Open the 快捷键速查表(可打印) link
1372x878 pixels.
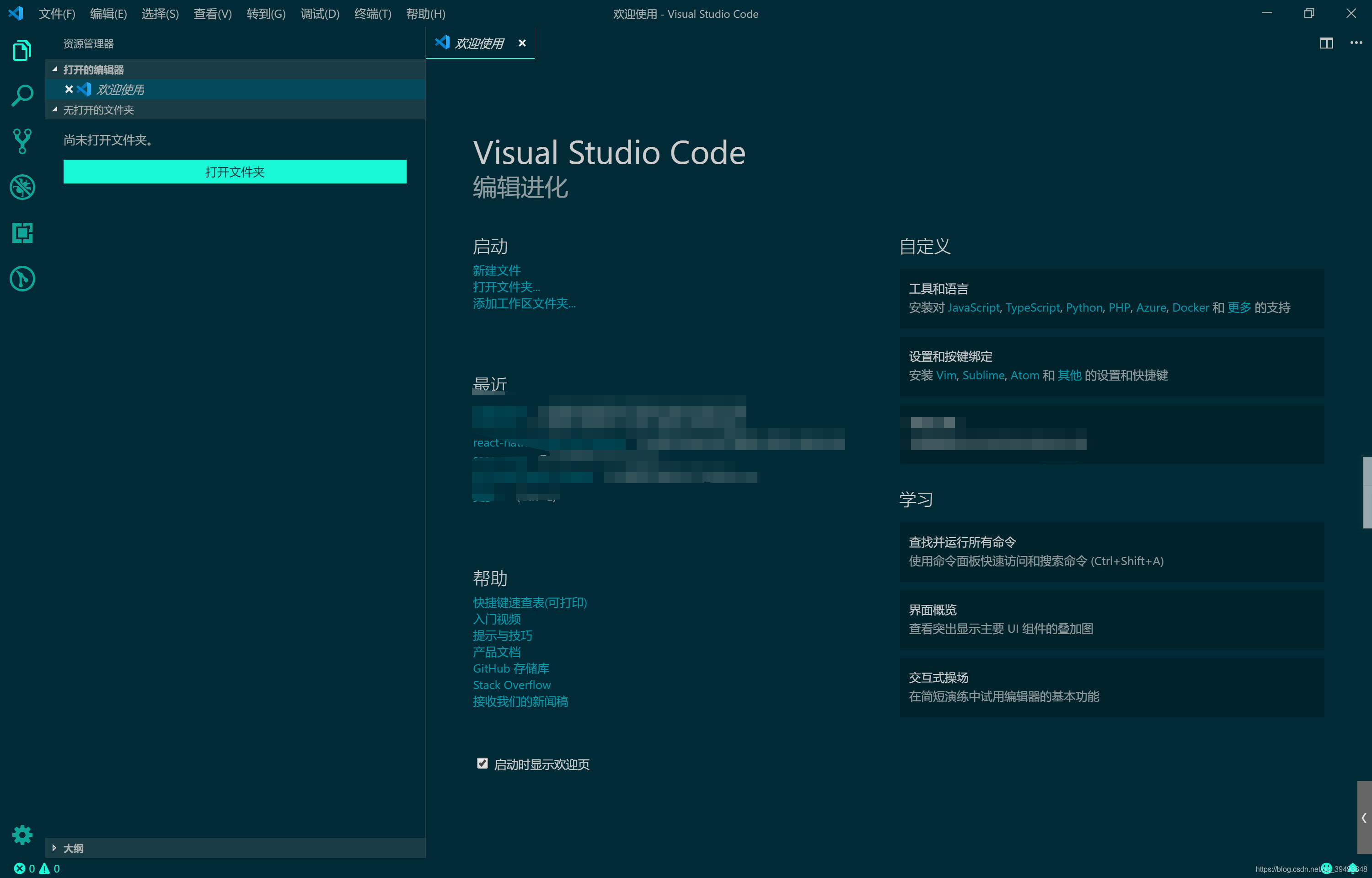[530, 603]
